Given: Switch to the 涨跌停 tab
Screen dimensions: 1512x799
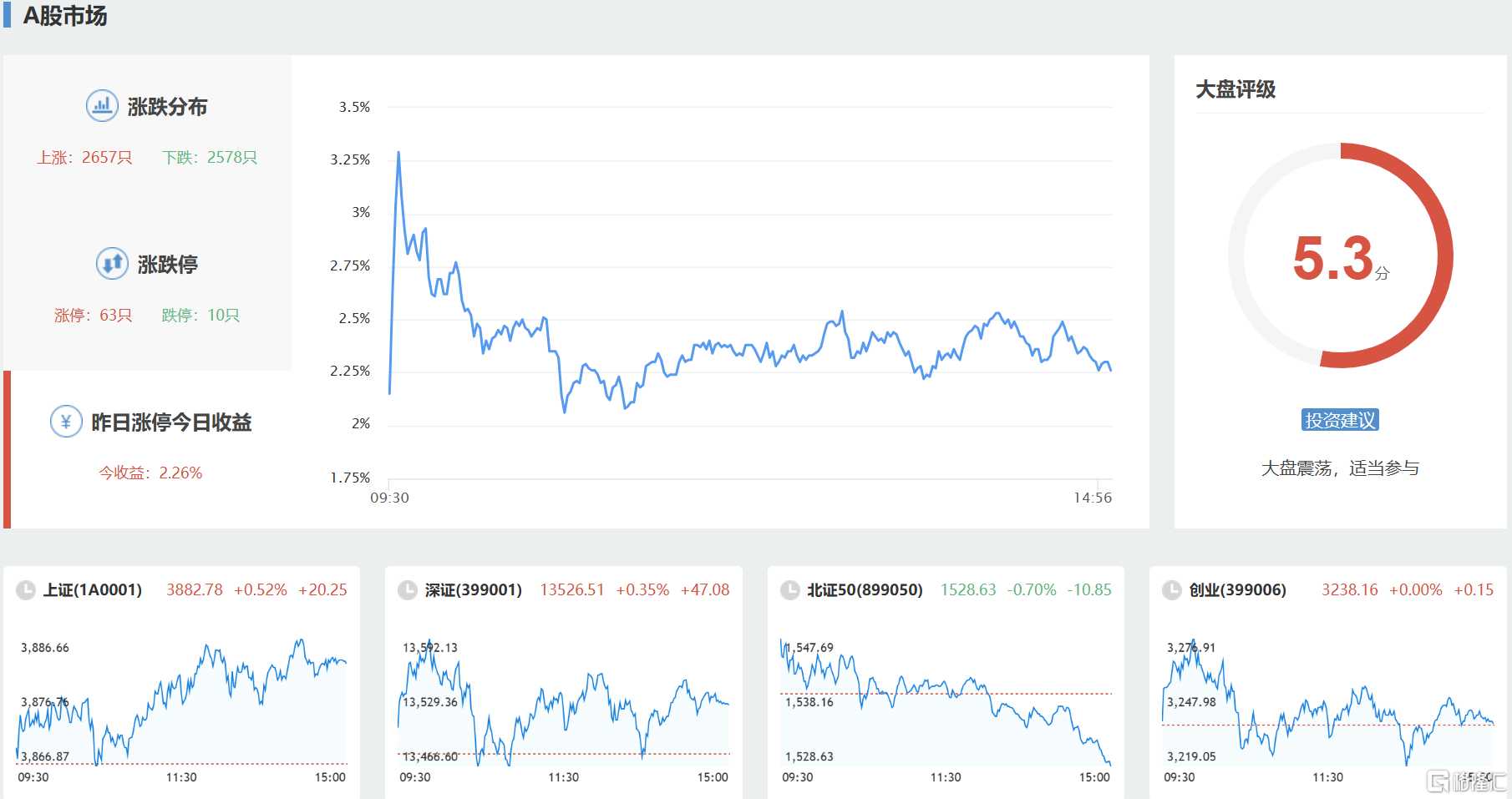Looking at the screenshot, I should coord(167,265).
